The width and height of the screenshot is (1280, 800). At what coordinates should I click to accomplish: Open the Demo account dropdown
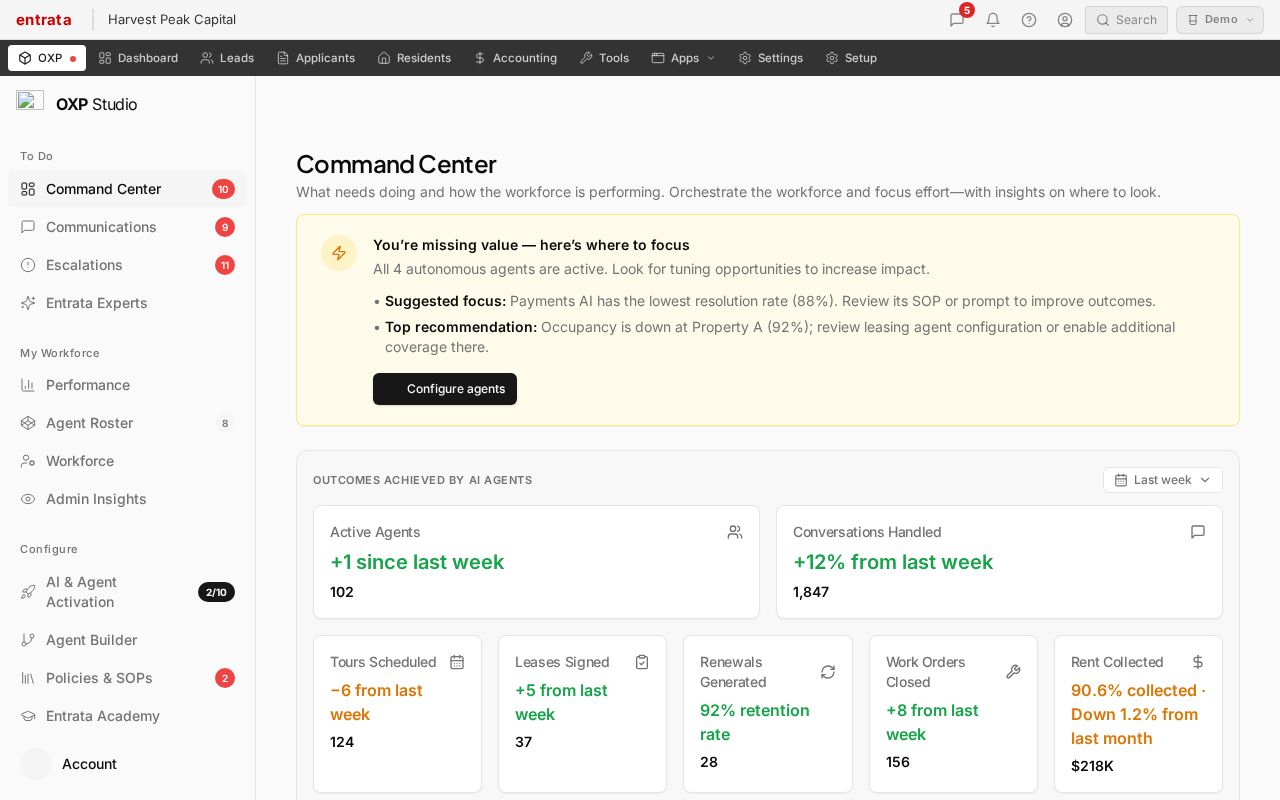click(x=1220, y=20)
